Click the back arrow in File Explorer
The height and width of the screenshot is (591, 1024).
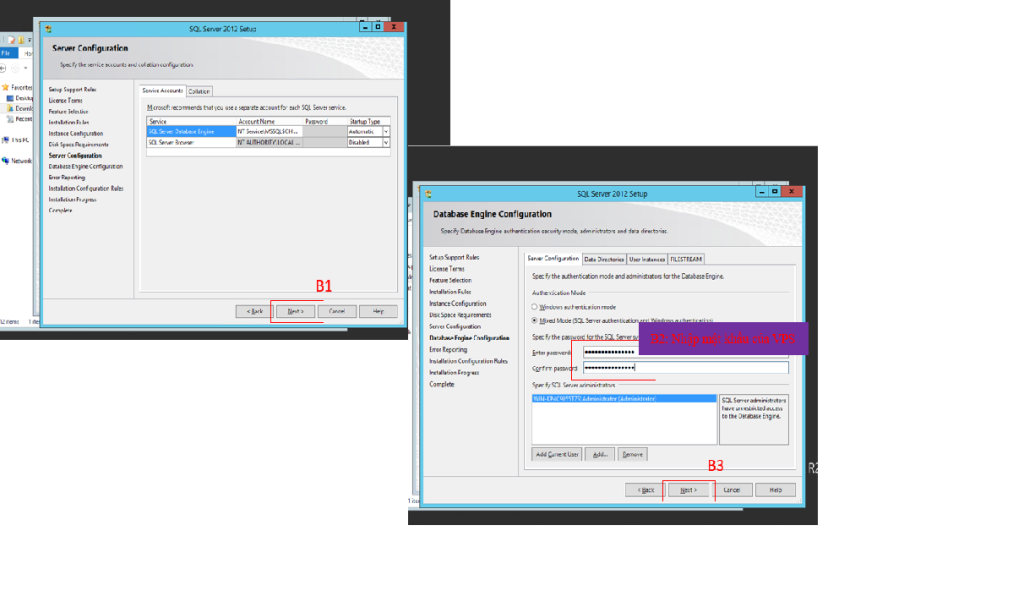[x=3, y=68]
